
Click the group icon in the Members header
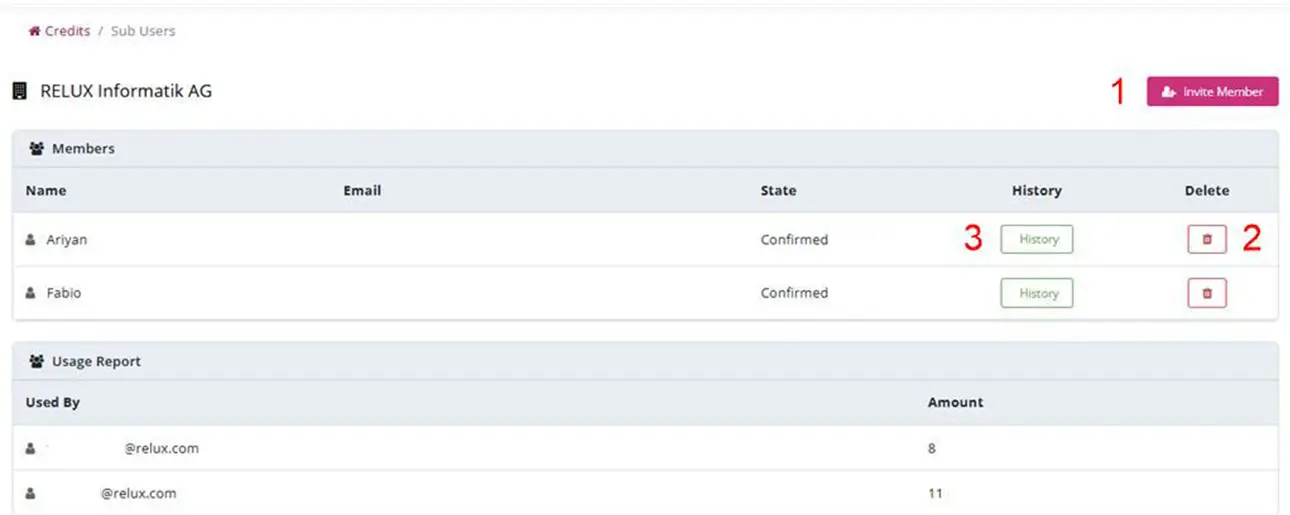37,148
